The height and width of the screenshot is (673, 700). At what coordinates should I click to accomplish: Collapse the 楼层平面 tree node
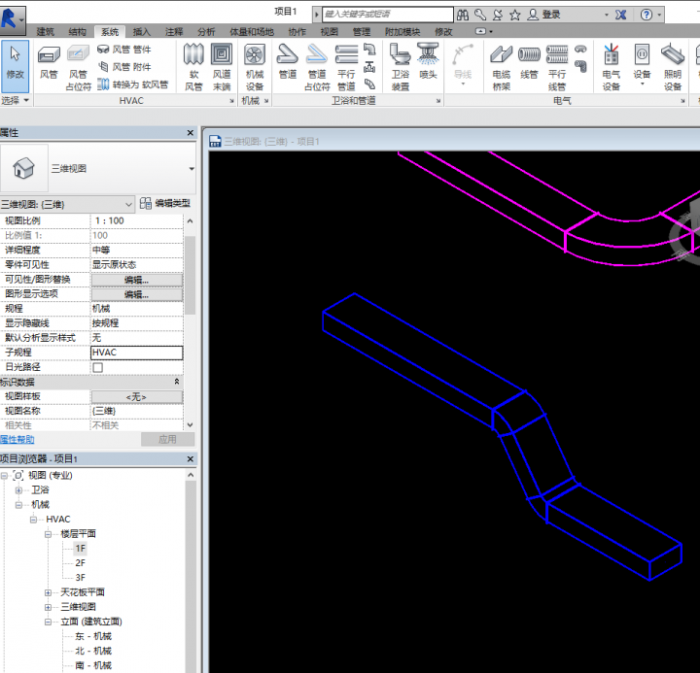[x=49, y=534]
